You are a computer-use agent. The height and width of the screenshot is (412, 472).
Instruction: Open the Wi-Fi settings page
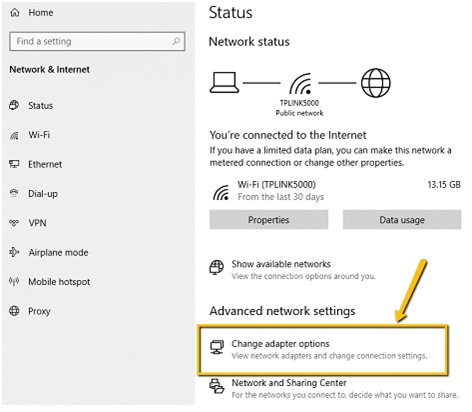pos(39,135)
